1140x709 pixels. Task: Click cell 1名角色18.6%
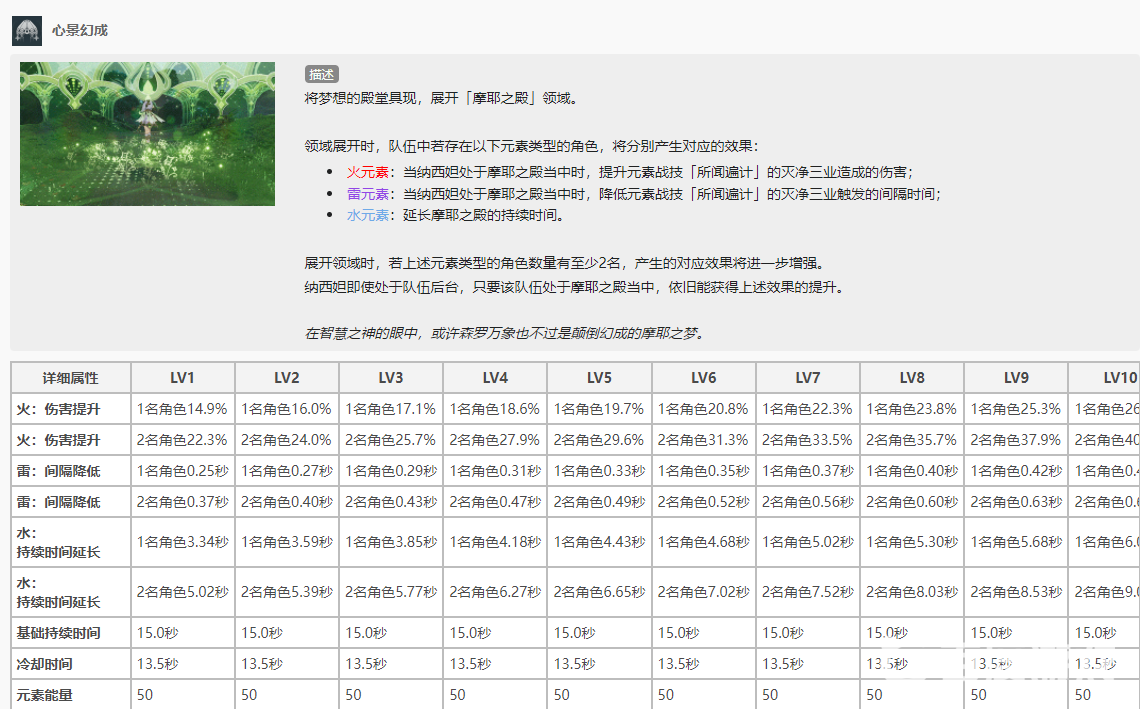point(495,409)
